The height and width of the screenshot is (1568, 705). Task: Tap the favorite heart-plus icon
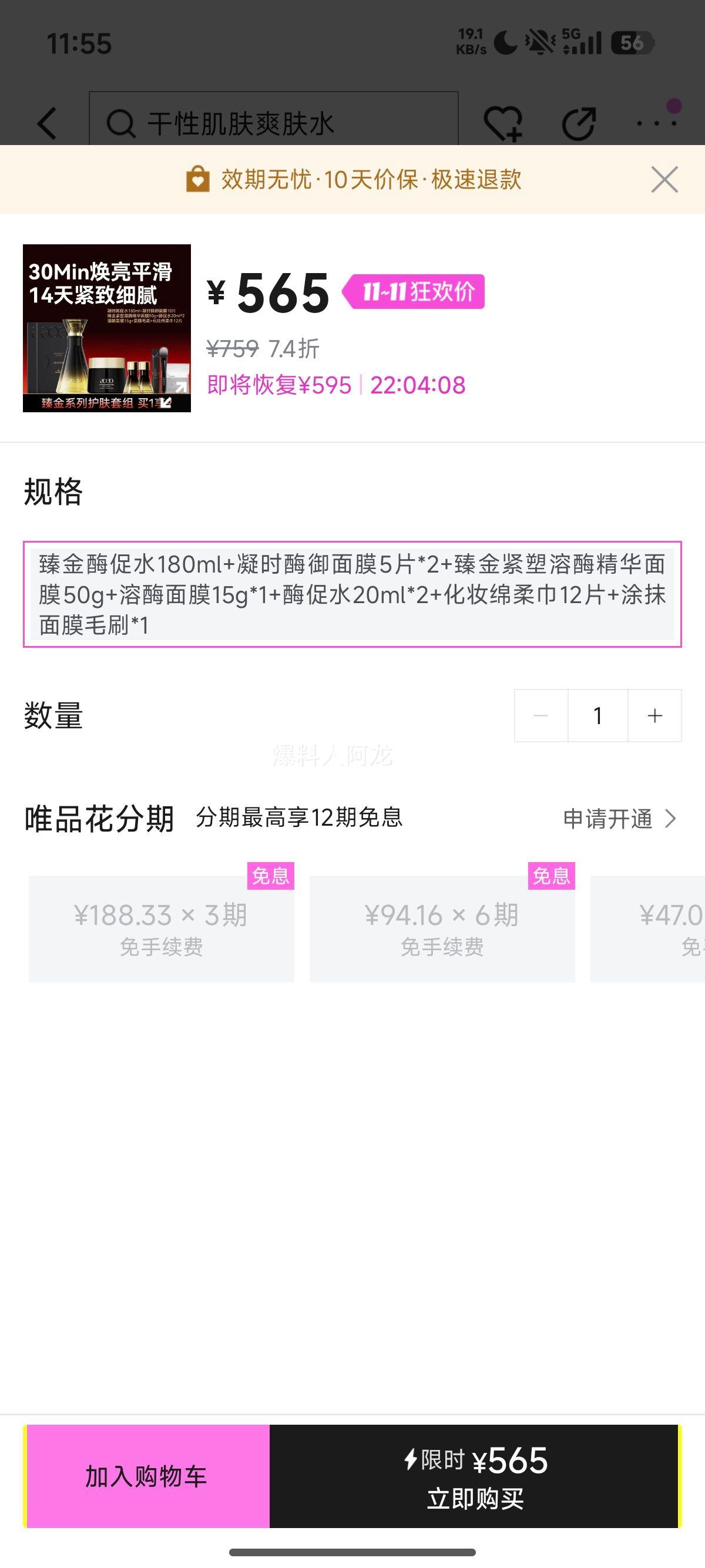click(502, 123)
